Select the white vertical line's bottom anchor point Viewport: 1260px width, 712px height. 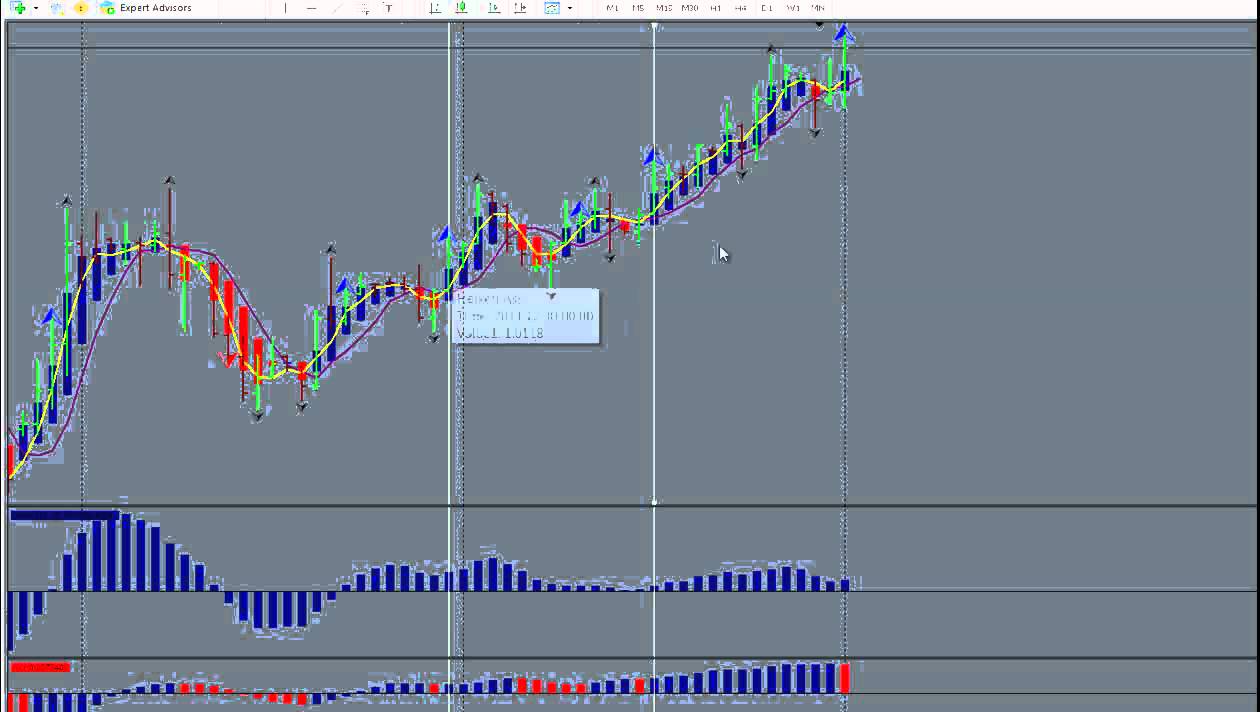[x=654, y=502]
